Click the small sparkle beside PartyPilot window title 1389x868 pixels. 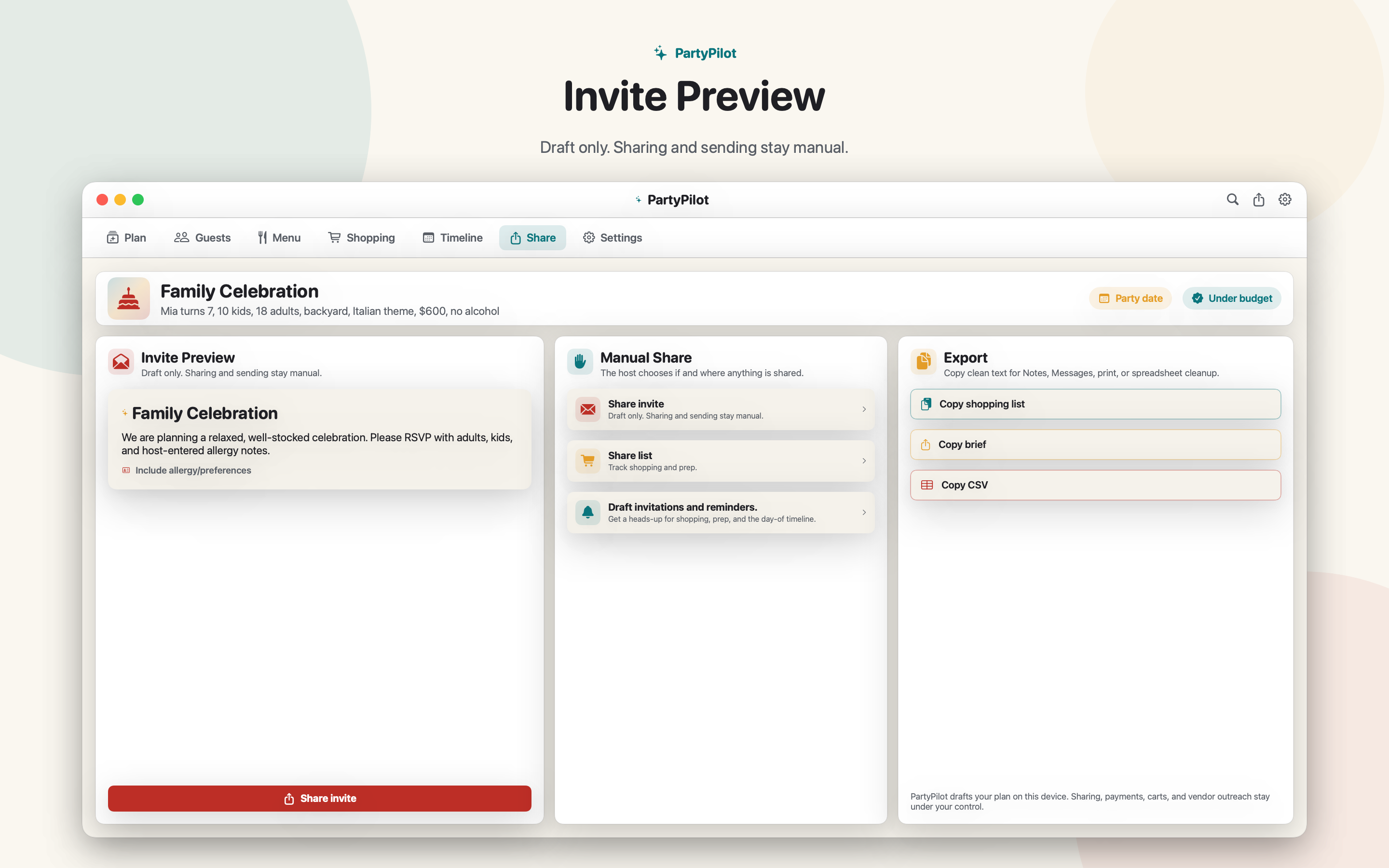point(638,200)
